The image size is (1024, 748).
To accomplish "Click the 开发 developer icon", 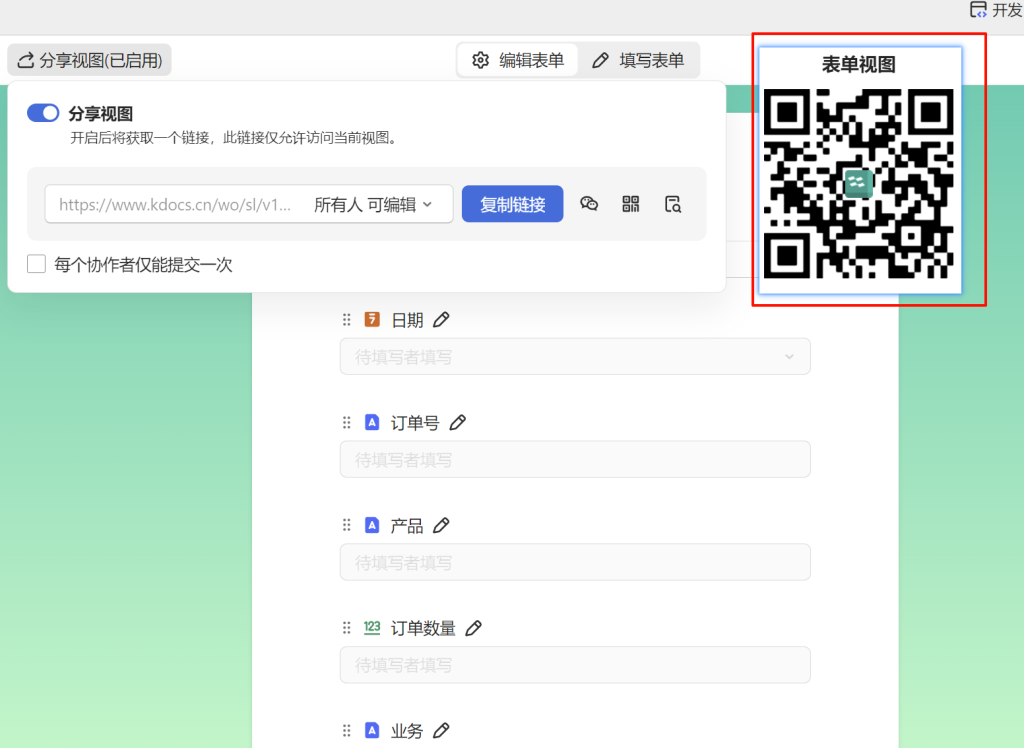I will pos(978,9).
